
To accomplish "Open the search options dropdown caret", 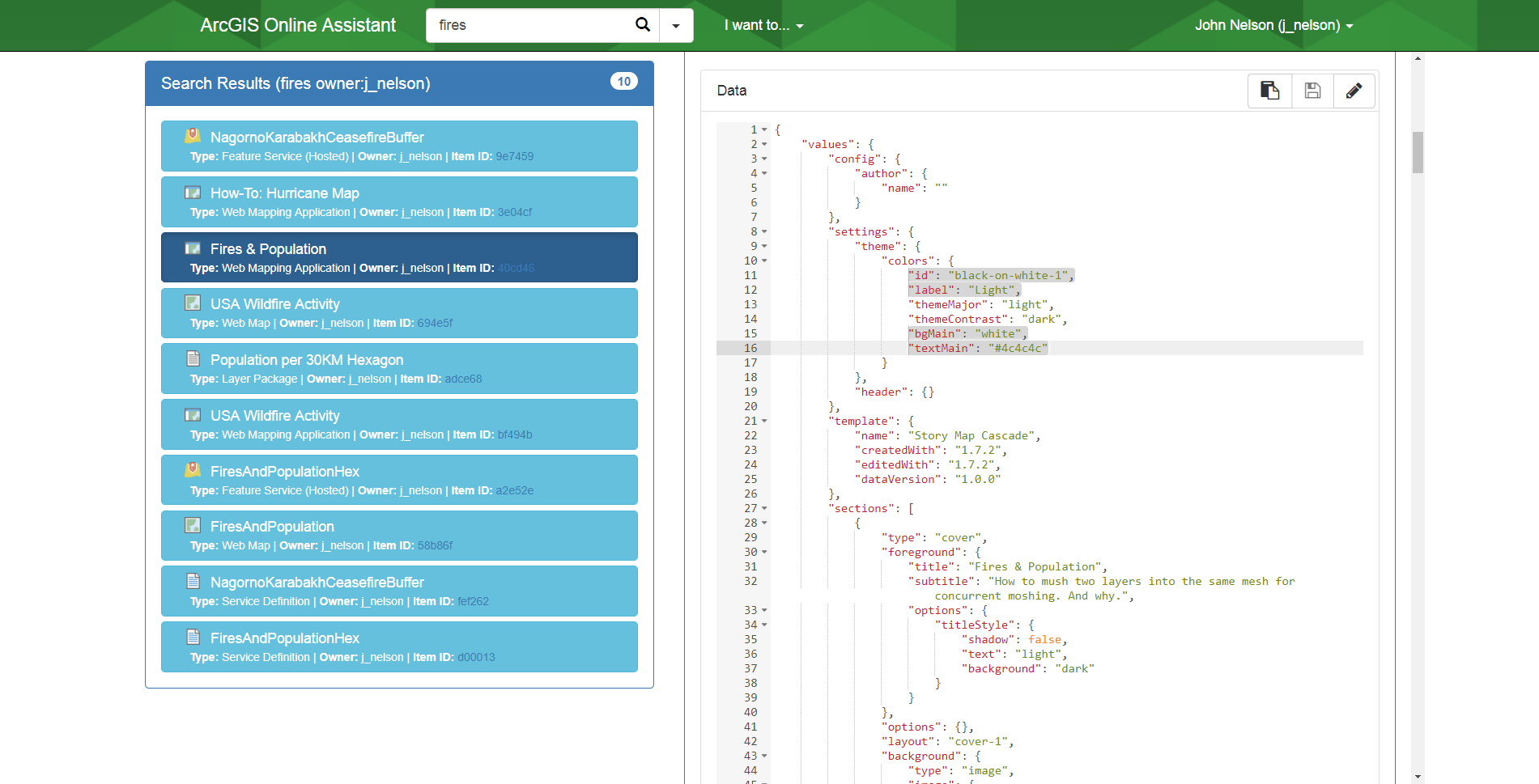I will pos(676,26).
